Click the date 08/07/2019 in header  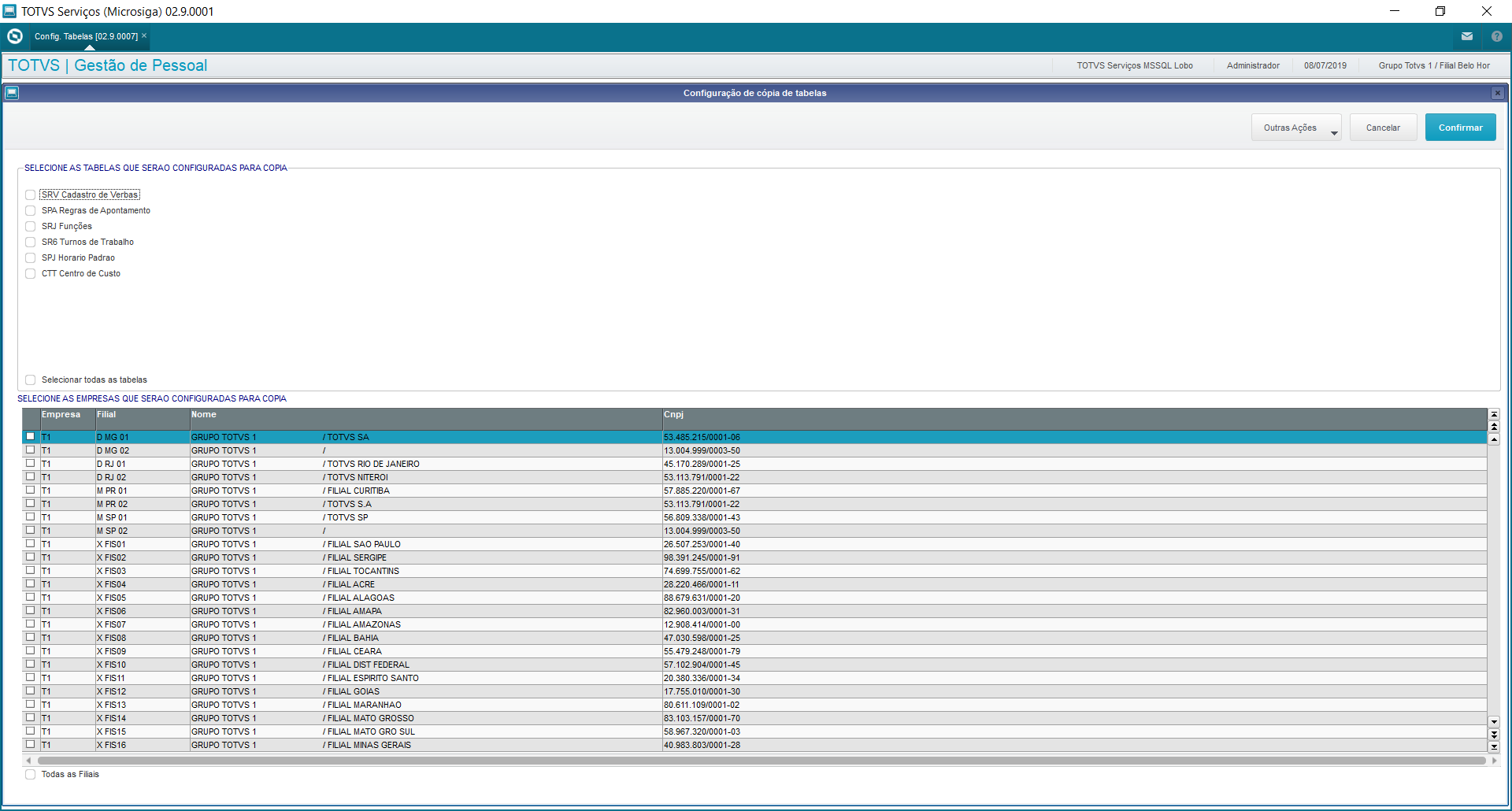click(1325, 65)
